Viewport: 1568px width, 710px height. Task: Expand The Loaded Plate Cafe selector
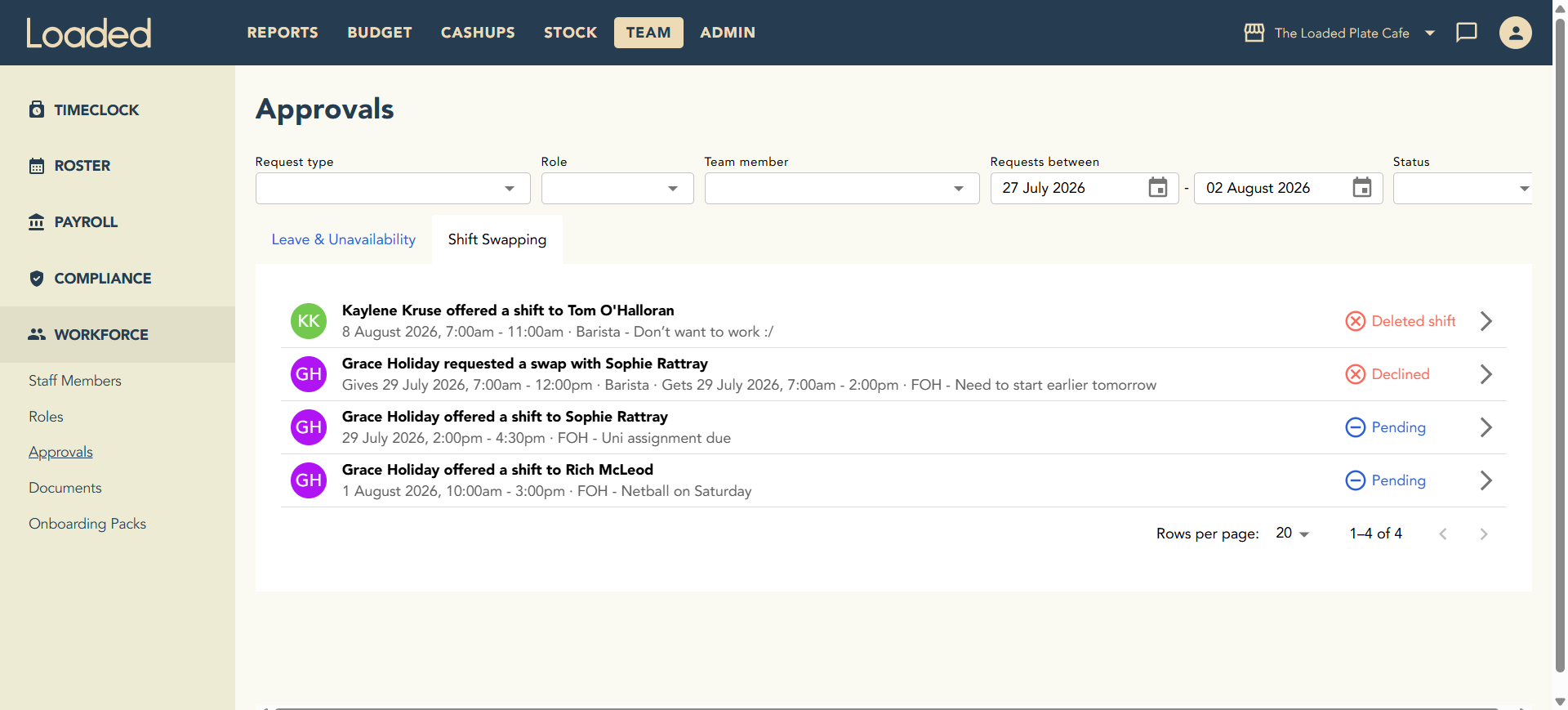(x=1430, y=33)
